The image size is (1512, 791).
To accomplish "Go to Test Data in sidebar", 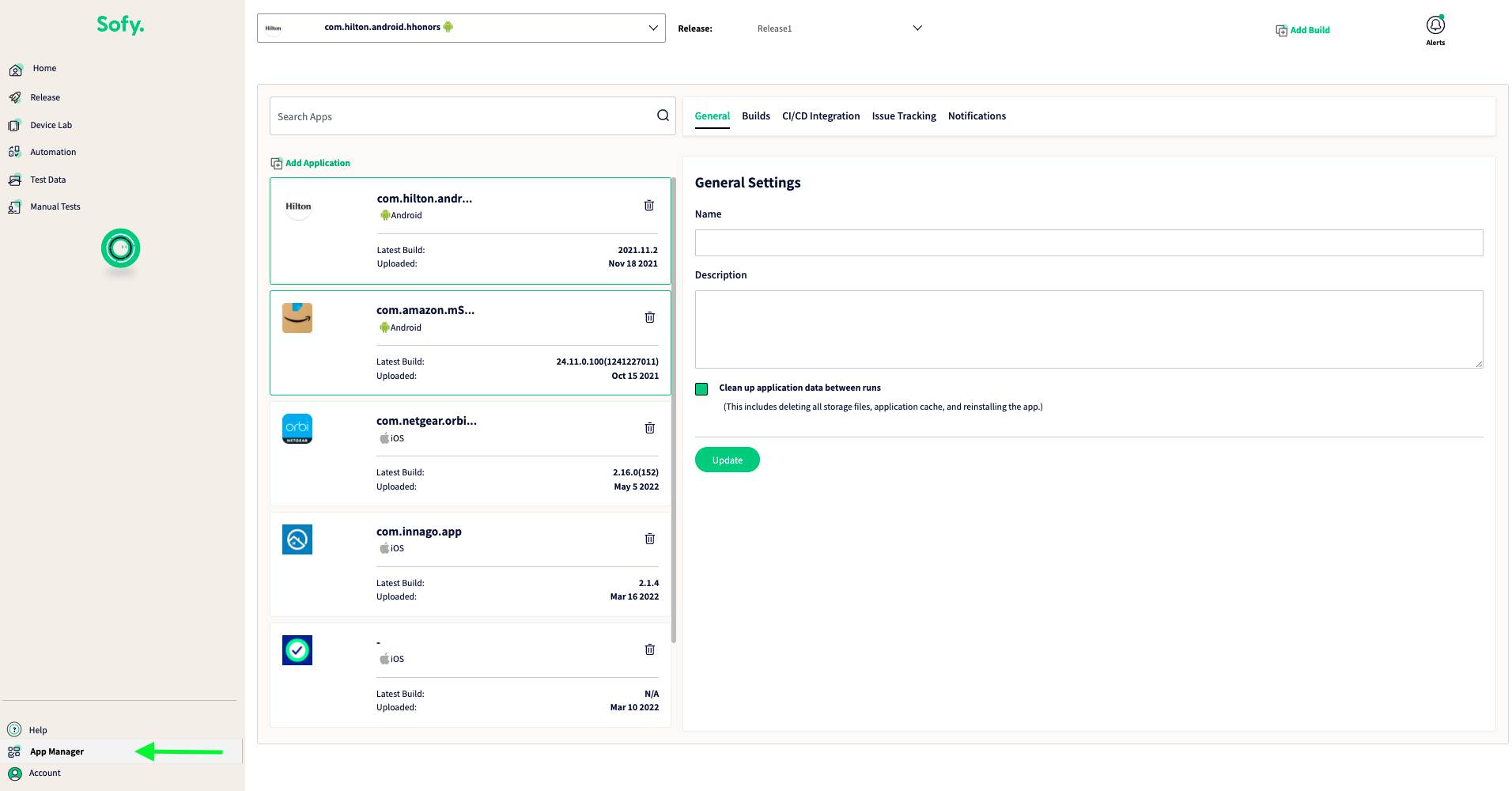I will pyautogui.click(x=47, y=180).
